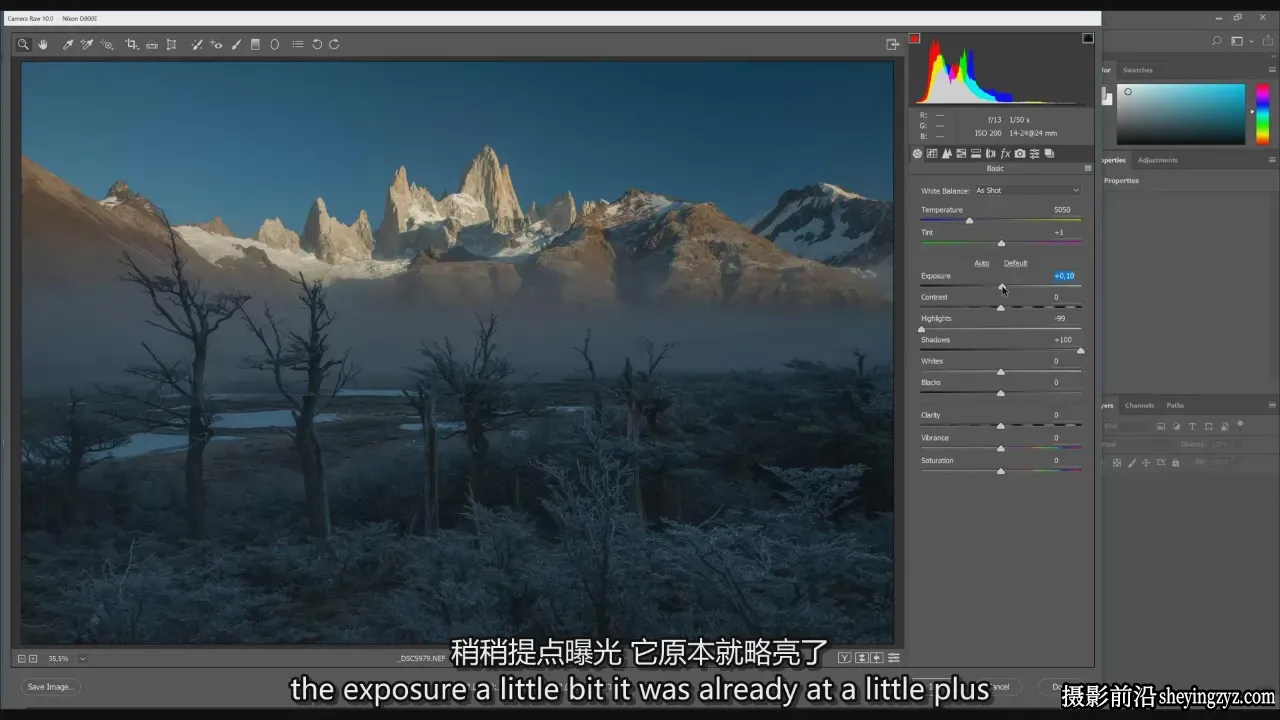Click the Whites slider handle

(x=1001, y=372)
